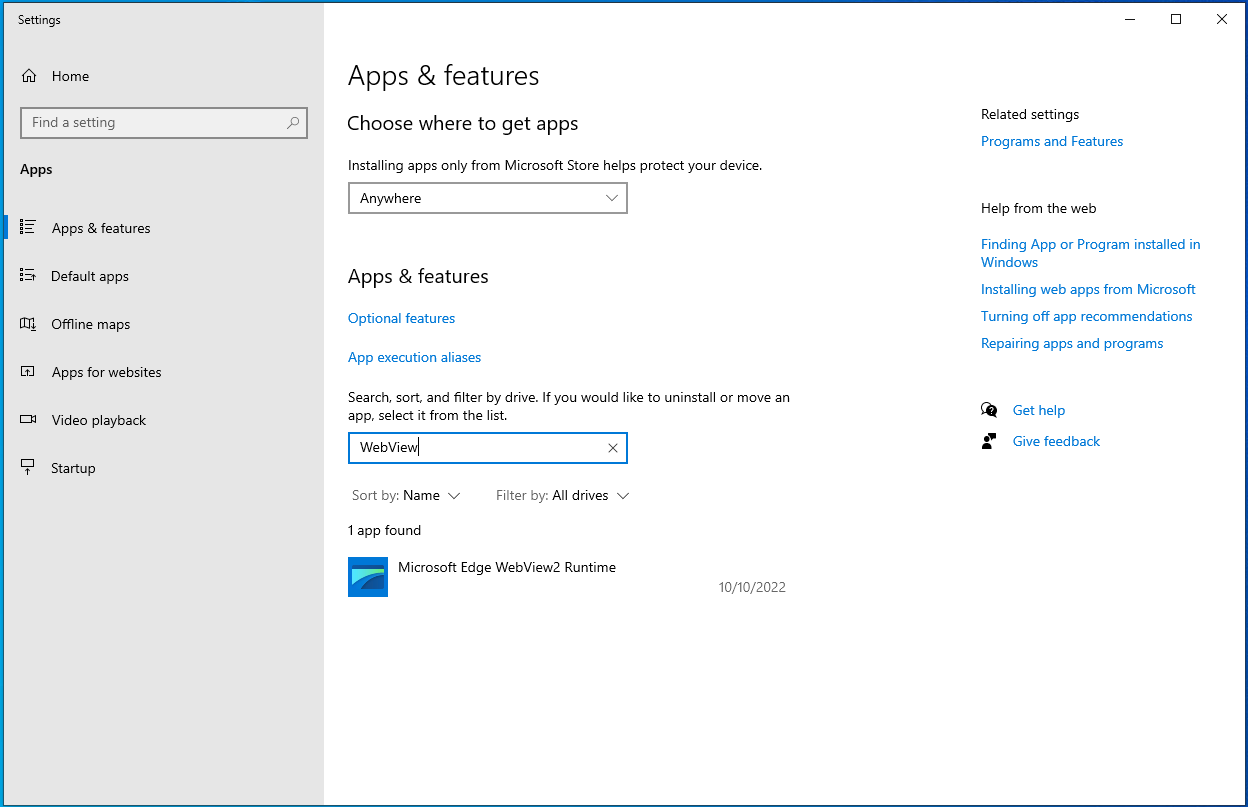Click the 10/10/2022 install date
The width and height of the screenshot is (1248, 807).
752,587
